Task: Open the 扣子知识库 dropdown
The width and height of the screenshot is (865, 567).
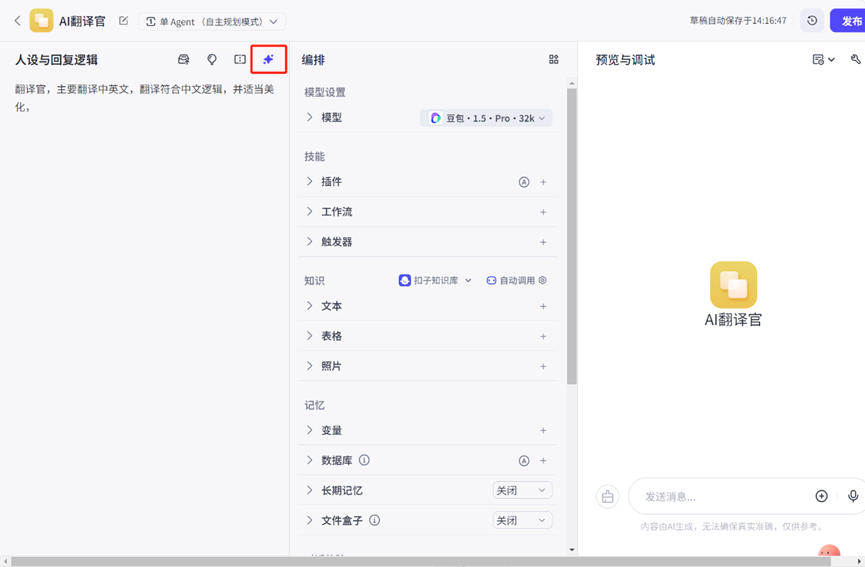Action: [435, 280]
